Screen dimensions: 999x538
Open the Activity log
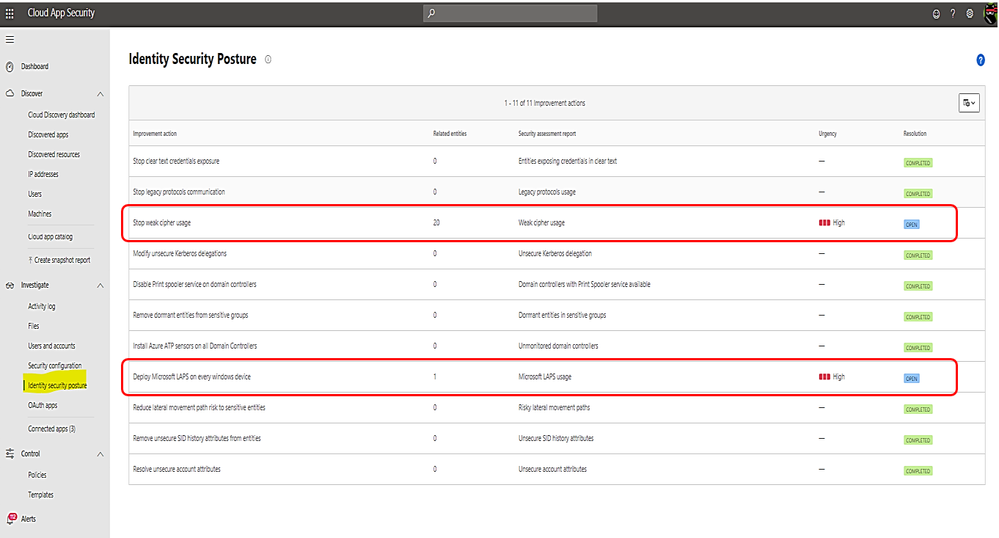click(x=41, y=306)
